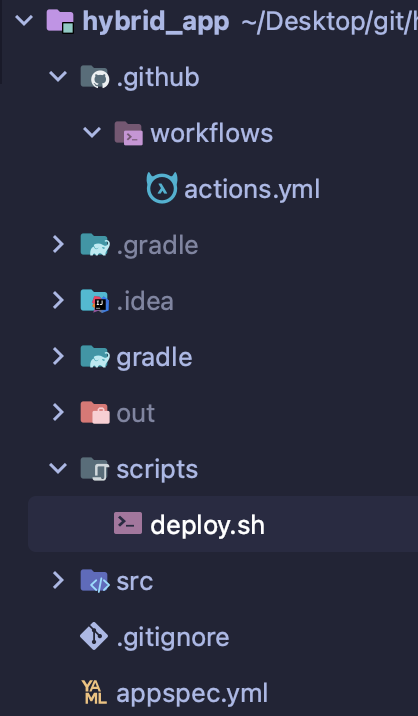Open the deploy.sh file

(207, 525)
